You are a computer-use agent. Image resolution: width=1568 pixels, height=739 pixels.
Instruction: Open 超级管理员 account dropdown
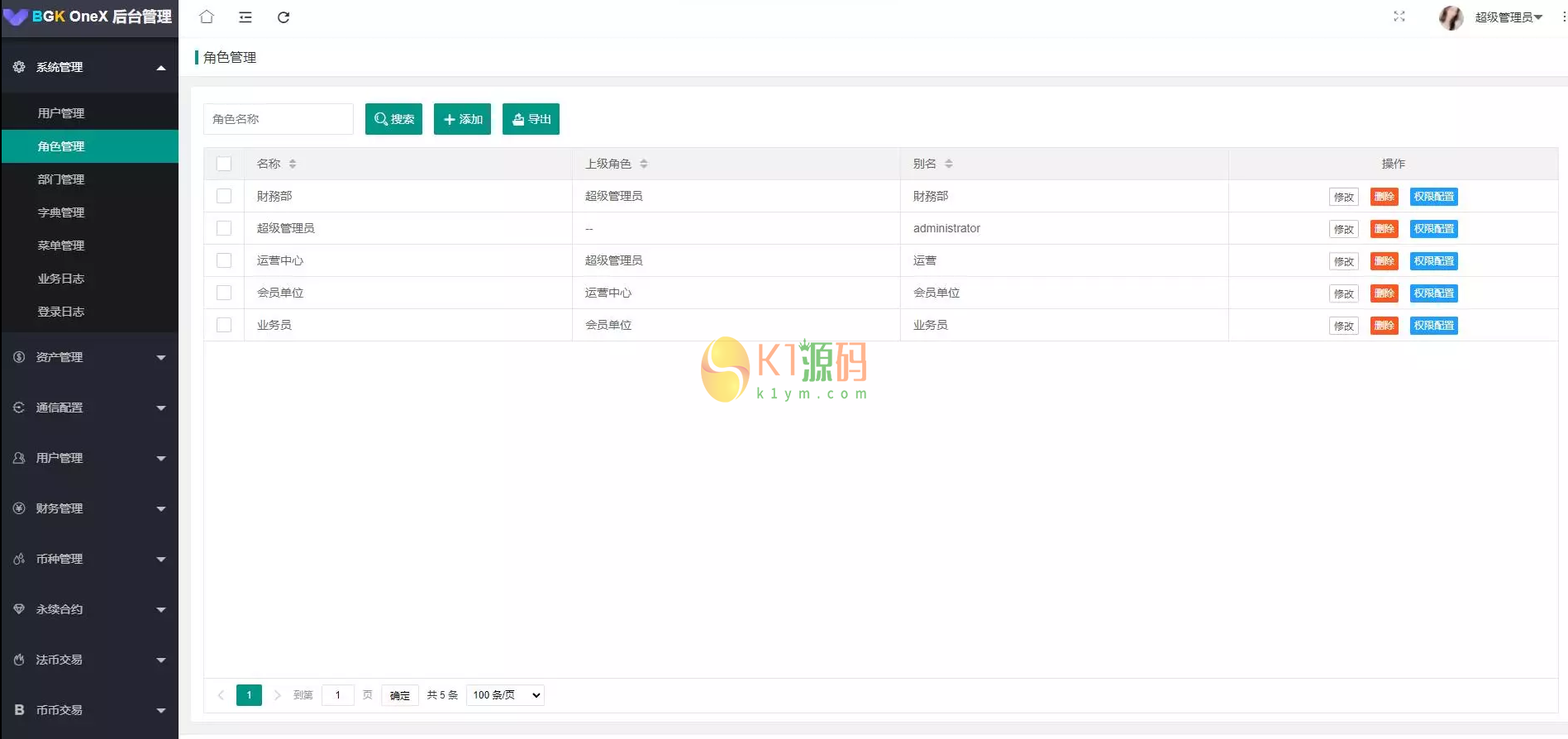(x=1509, y=17)
